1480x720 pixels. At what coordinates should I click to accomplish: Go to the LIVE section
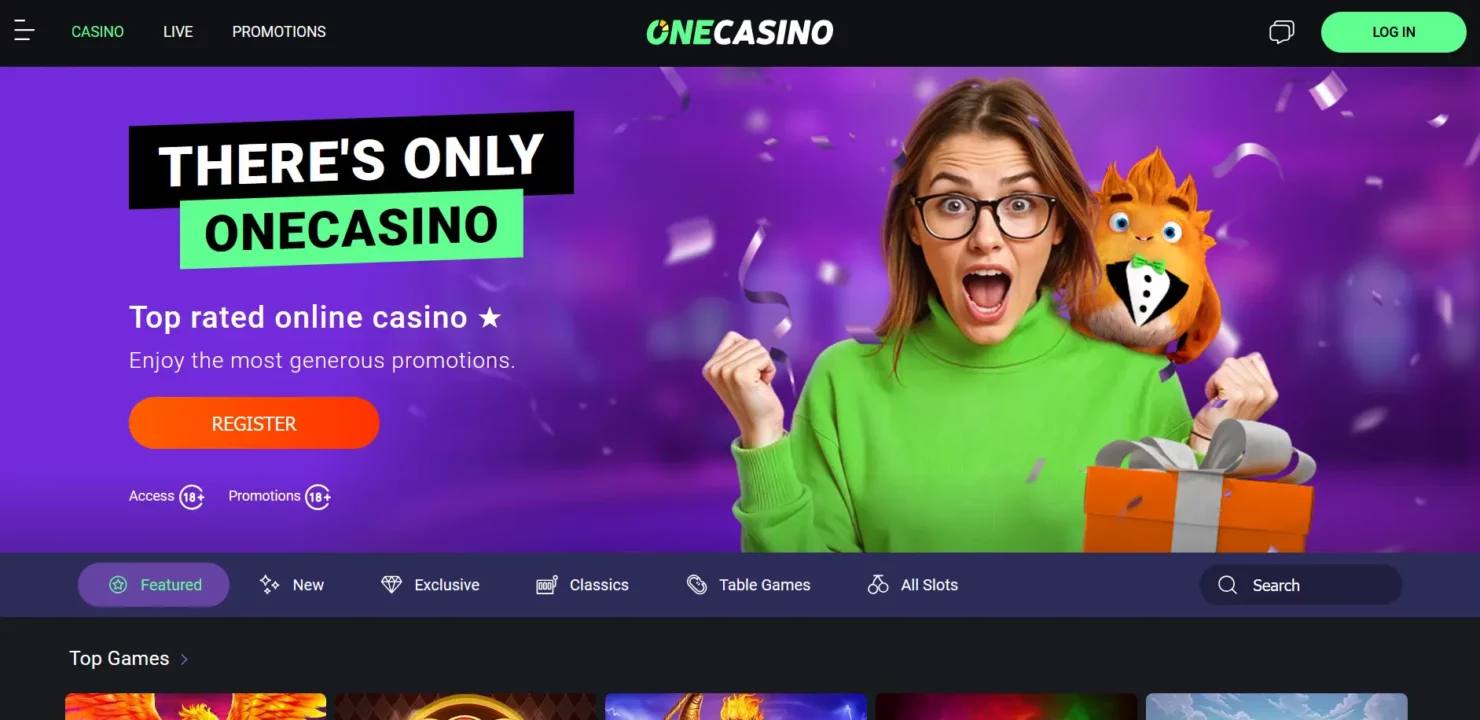coord(178,32)
